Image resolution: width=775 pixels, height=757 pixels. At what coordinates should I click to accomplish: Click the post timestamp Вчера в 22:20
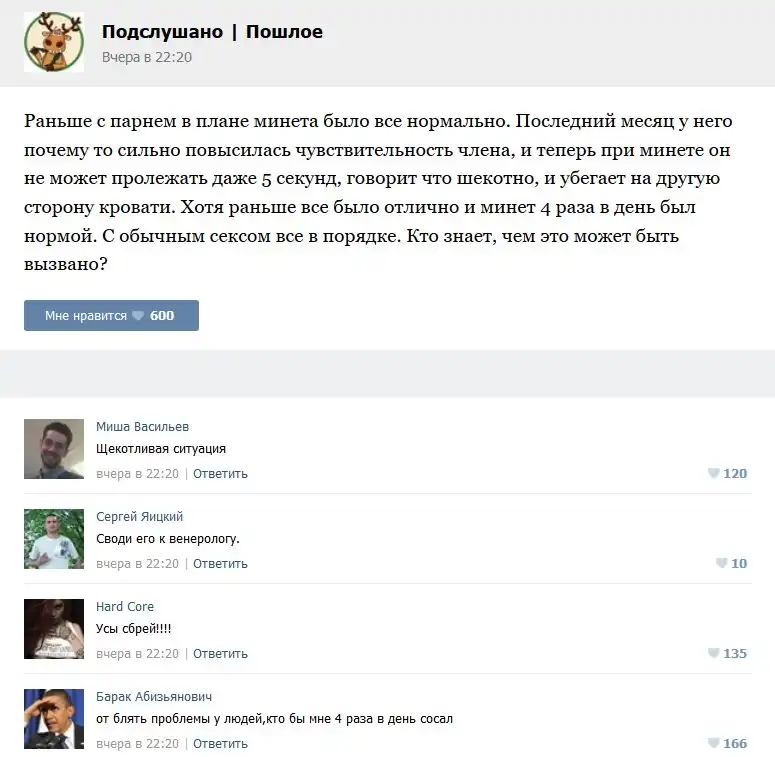(x=147, y=57)
